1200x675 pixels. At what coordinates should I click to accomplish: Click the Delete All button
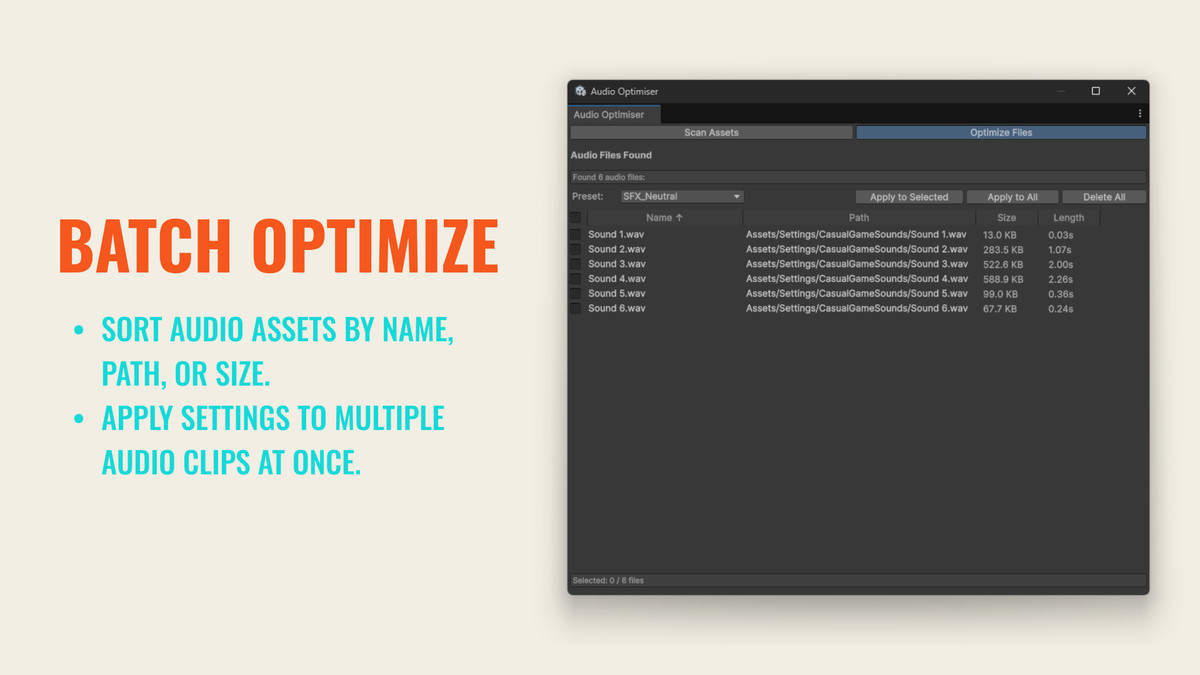(1103, 196)
